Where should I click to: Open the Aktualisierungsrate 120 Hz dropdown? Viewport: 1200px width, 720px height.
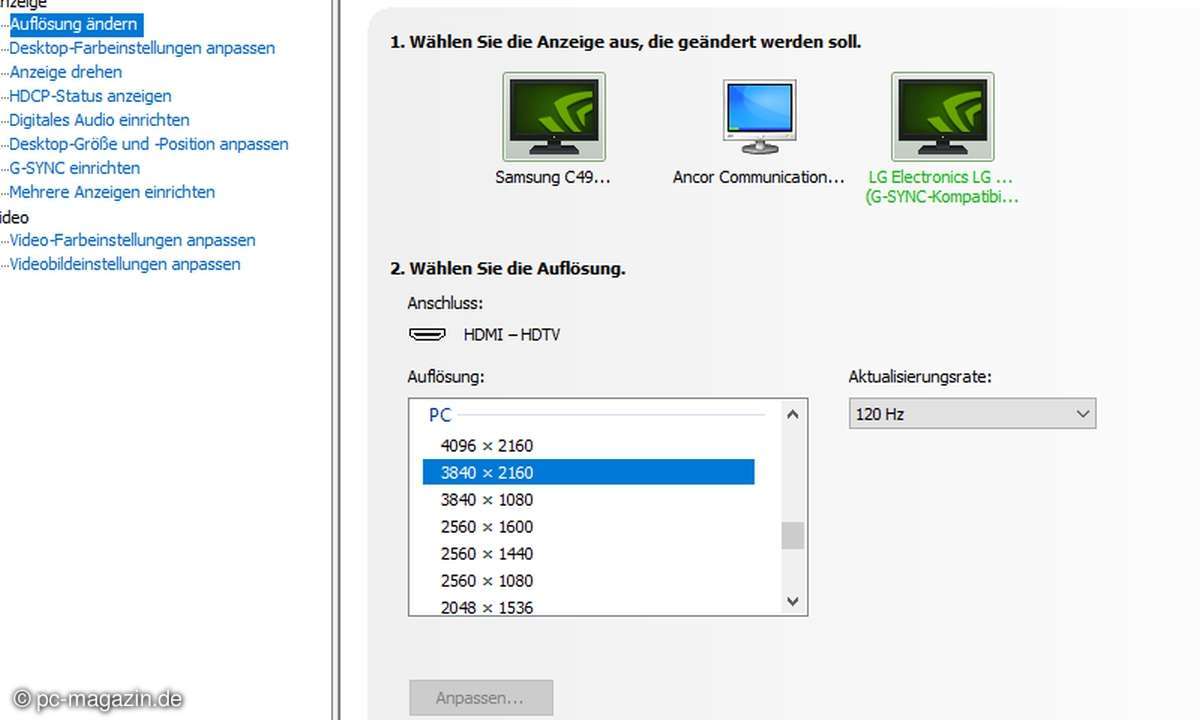[972, 413]
